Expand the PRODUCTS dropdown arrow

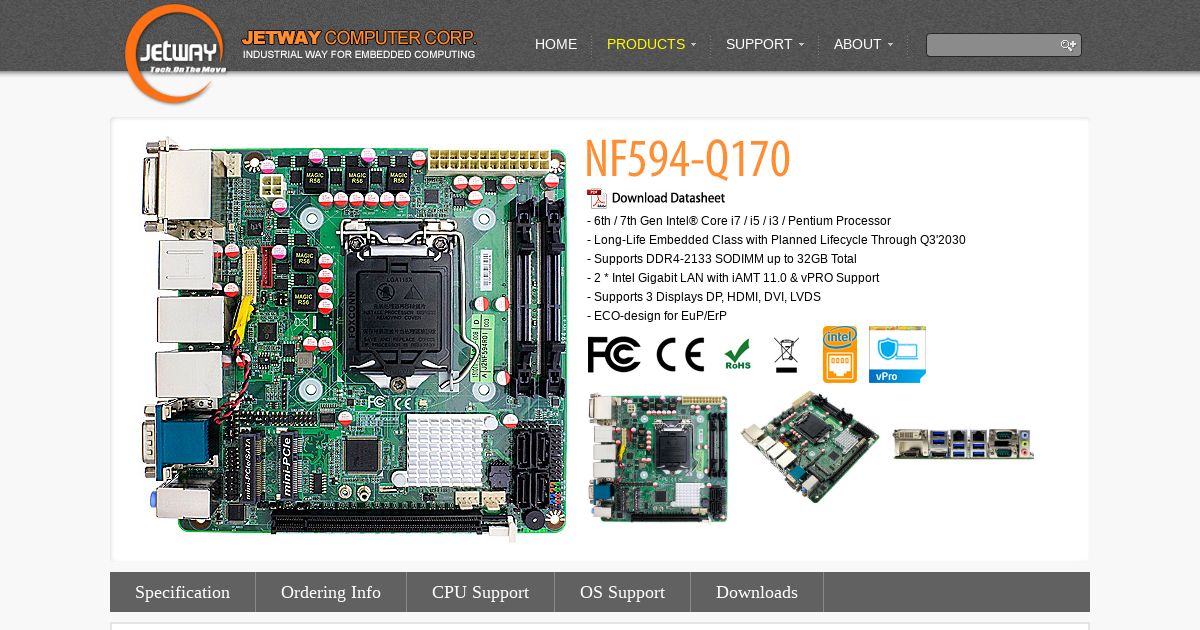click(x=693, y=45)
